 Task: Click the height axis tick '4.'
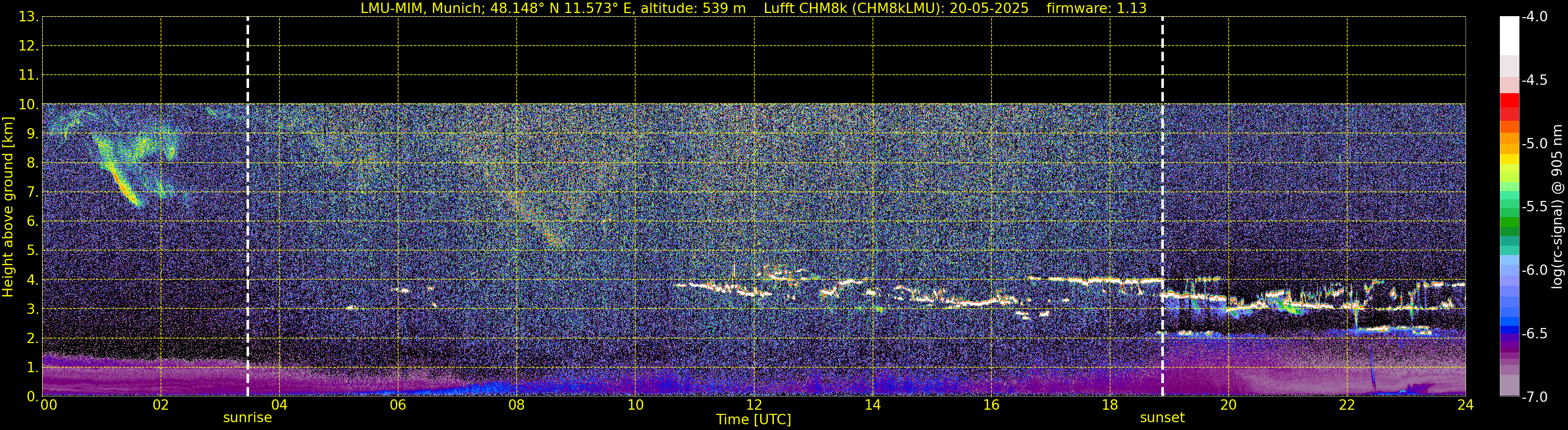pyautogui.click(x=32, y=280)
